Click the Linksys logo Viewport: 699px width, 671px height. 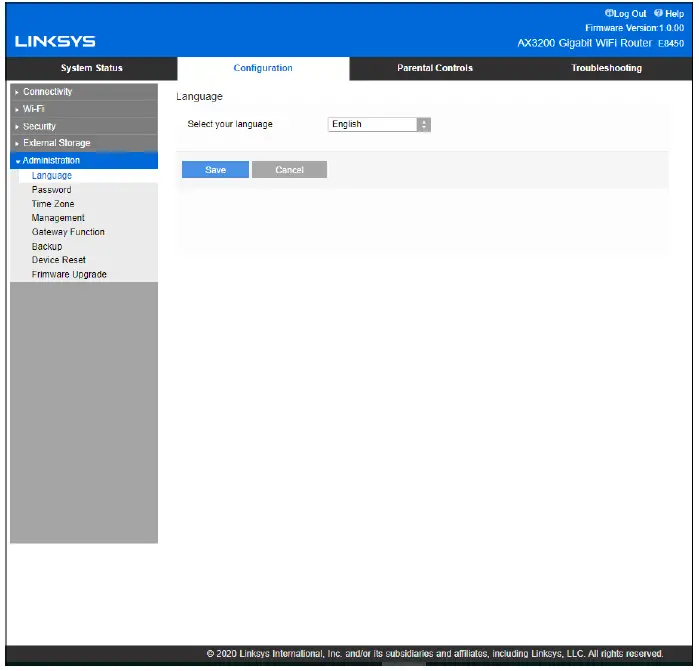click(55, 41)
